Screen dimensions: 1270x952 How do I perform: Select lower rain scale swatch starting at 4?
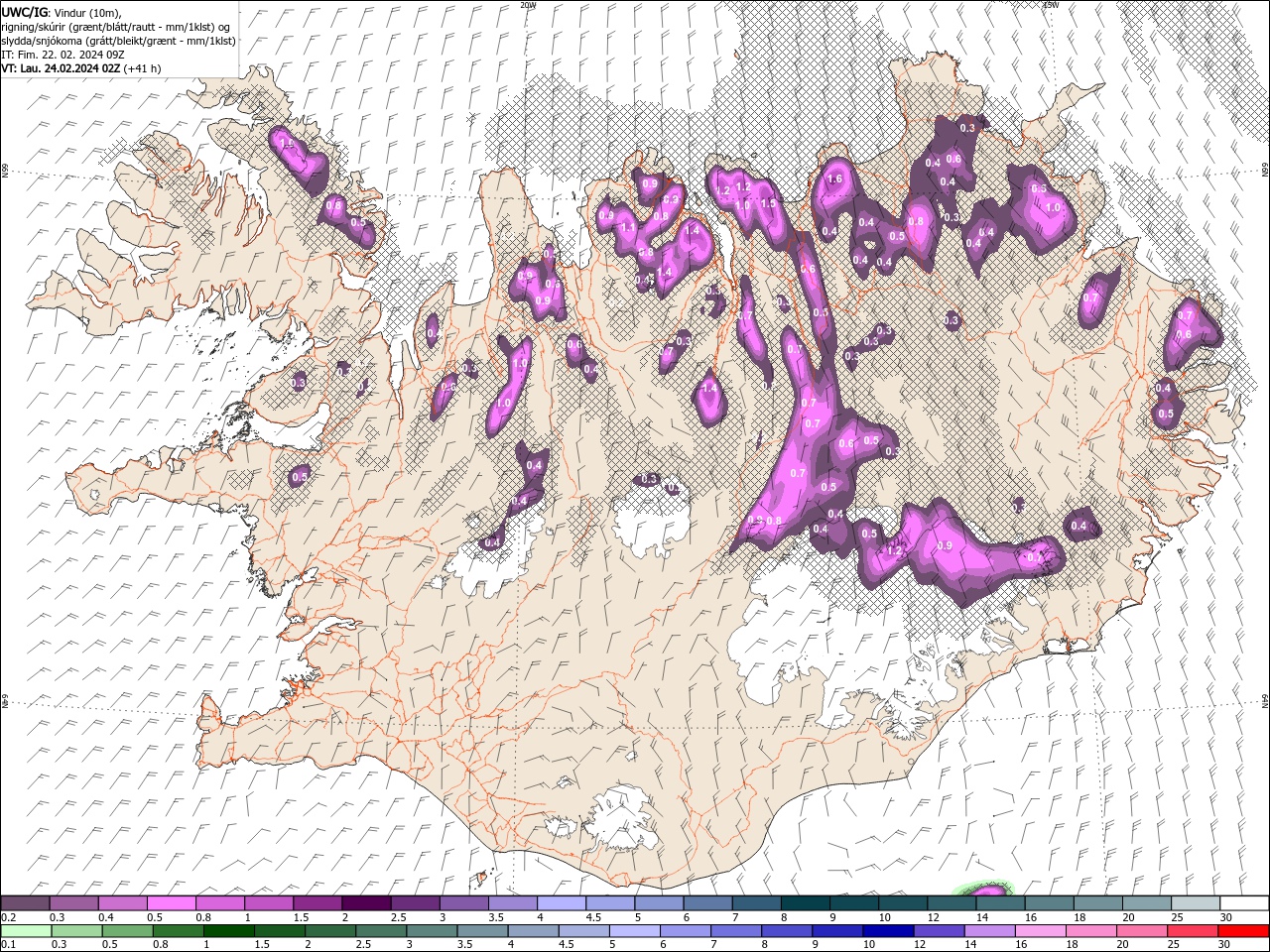pos(534,931)
